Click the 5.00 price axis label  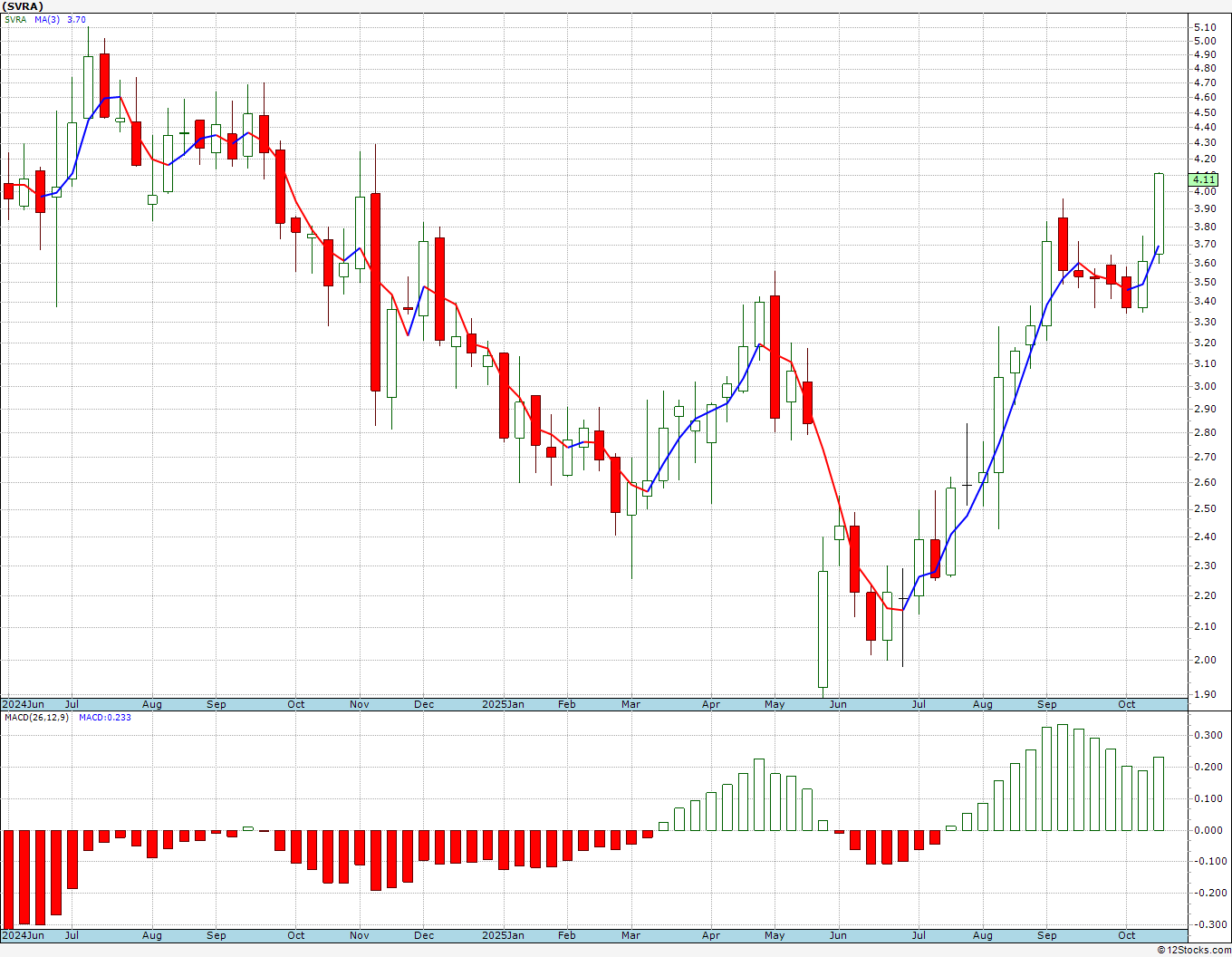click(1205, 41)
